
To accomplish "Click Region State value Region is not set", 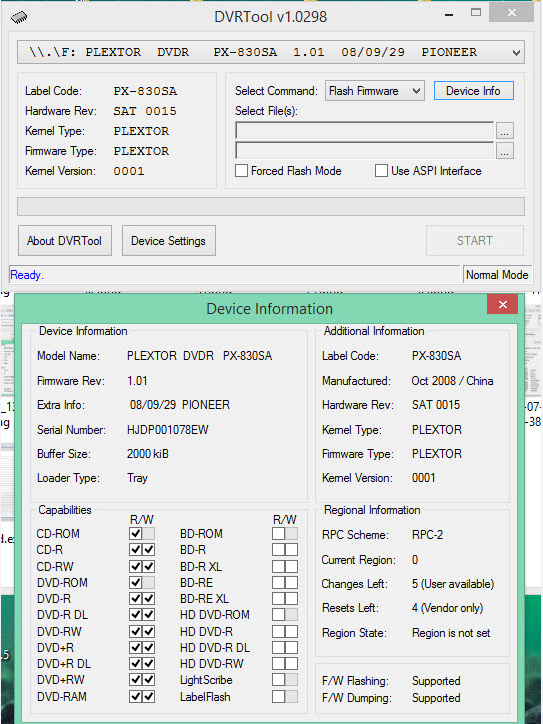I will point(451,633).
